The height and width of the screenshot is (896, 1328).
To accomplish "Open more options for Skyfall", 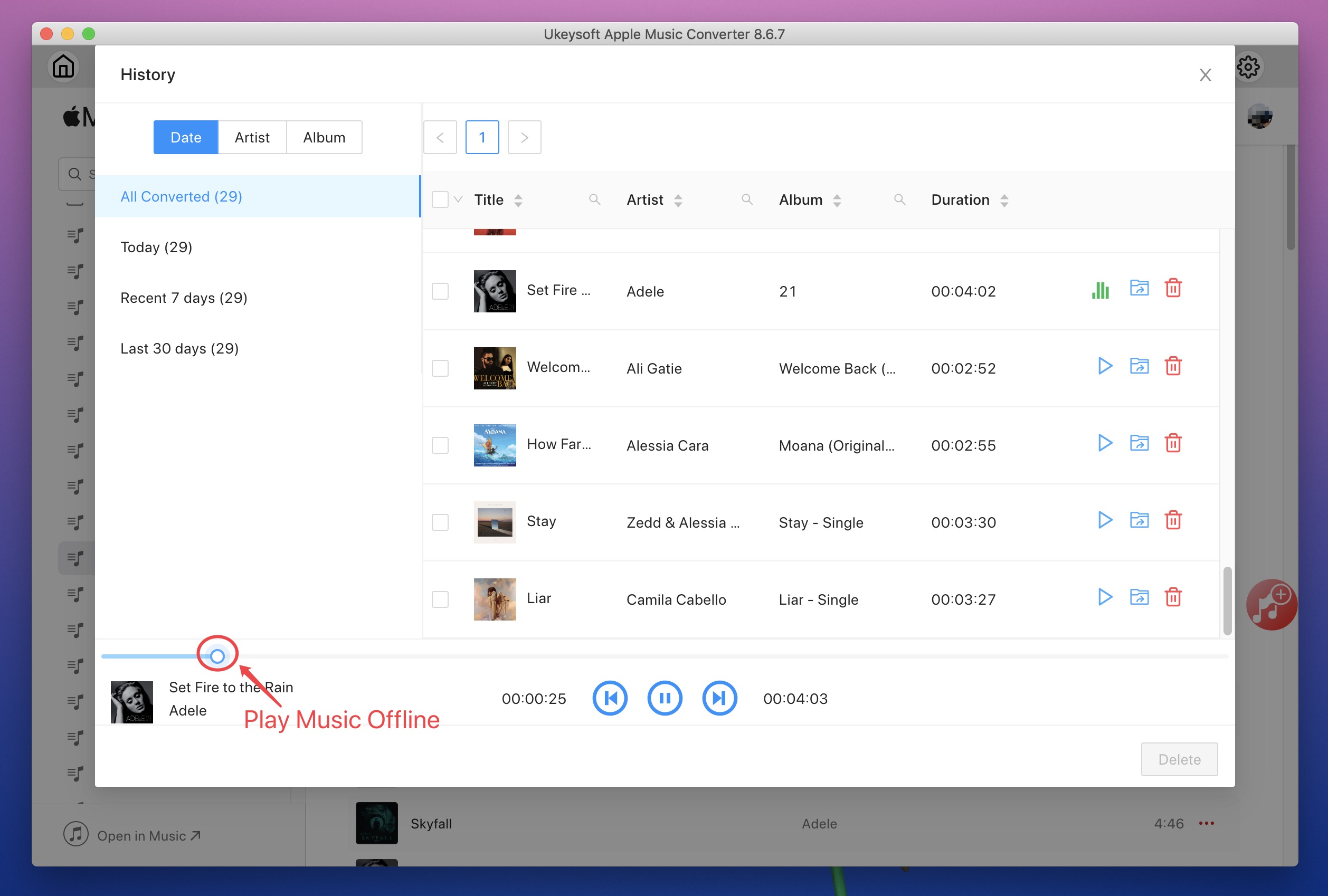I will pos(1206,823).
